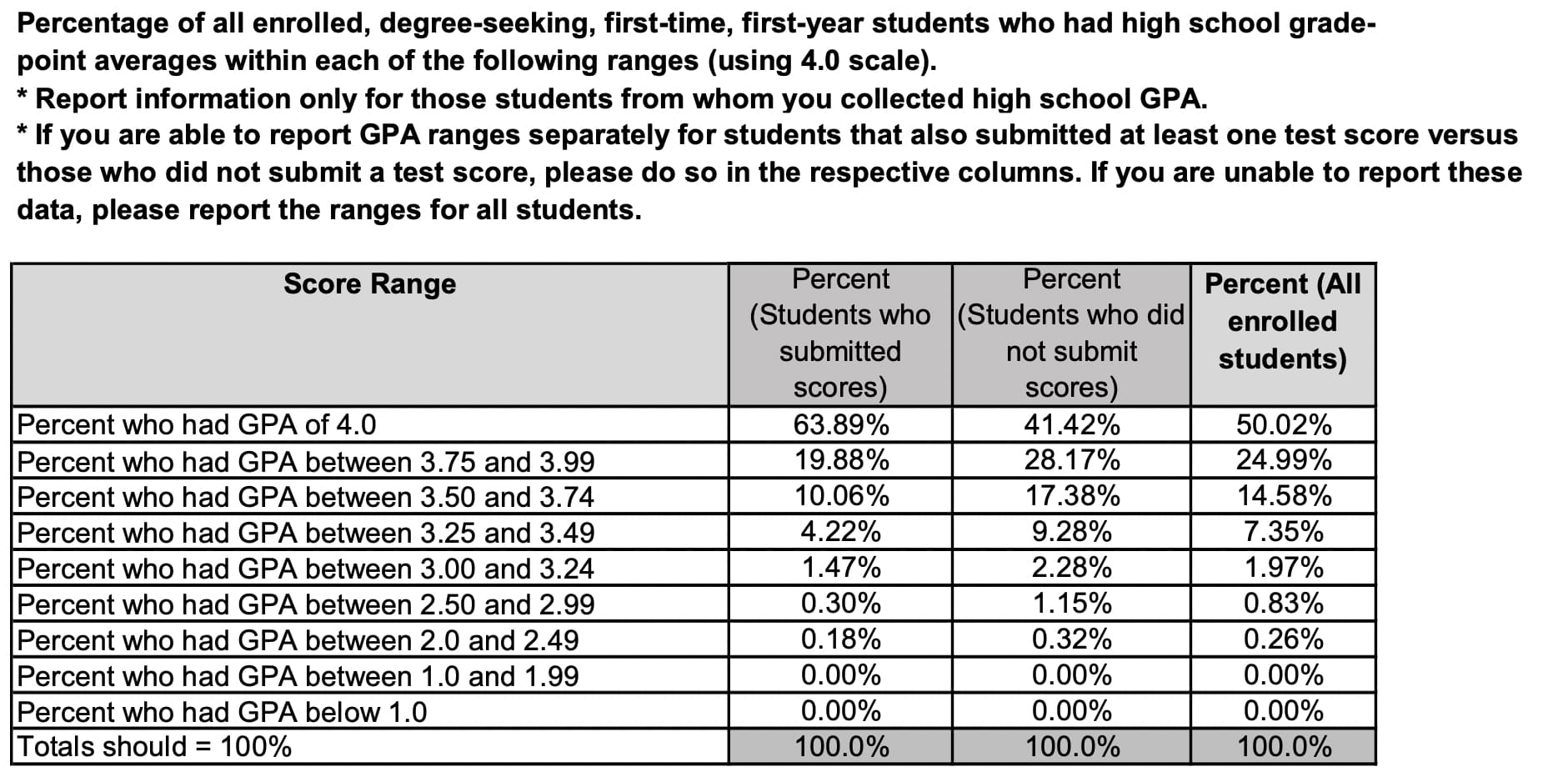
Task: Click the 63.89% cell for GPA 4.0
Action: click(840, 424)
